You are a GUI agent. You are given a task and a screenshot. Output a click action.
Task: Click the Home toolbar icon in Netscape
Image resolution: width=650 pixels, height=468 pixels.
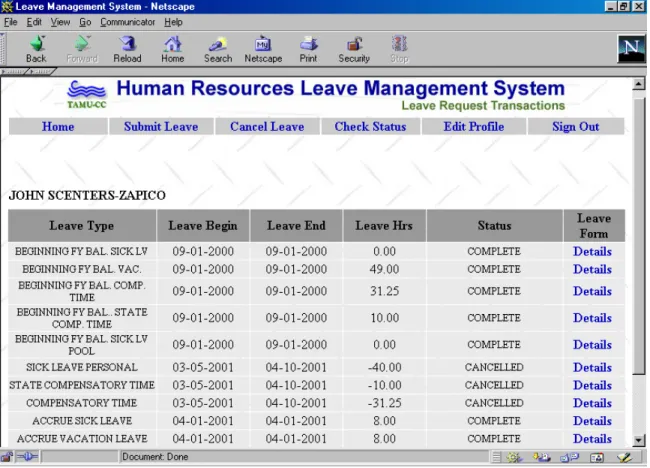click(x=172, y=49)
